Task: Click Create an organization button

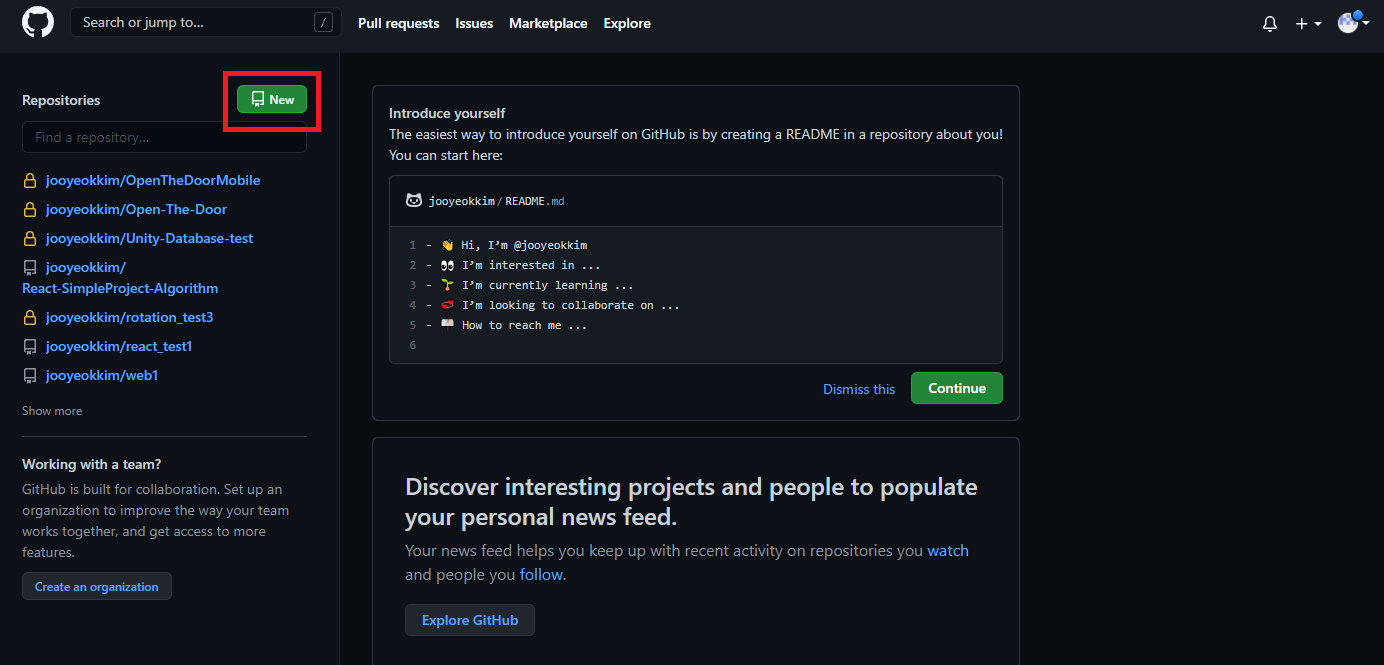Action: point(97,586)
